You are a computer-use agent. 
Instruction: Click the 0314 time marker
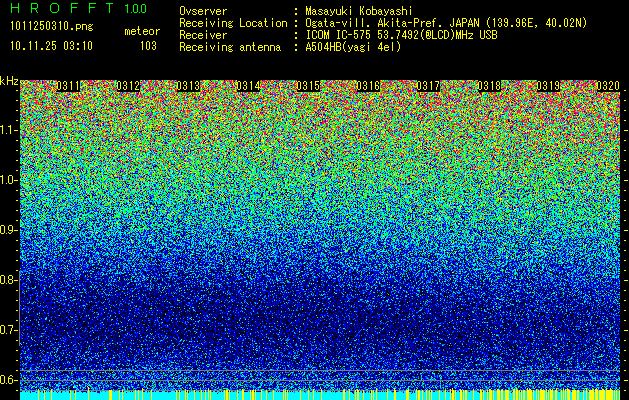coord(248,86)
